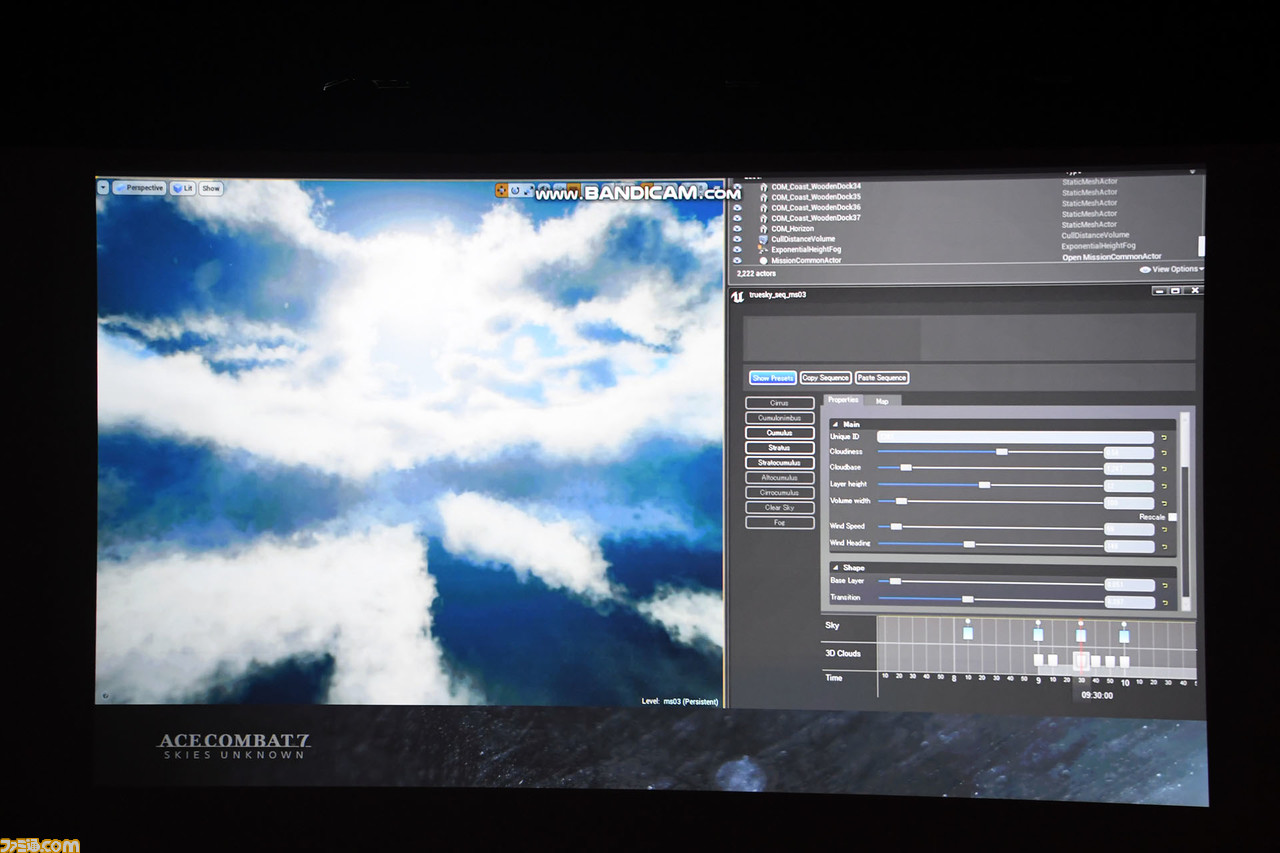The image size is (1280, 853).
Task: Switch to the Map tab
Action: tap(882, 401)
